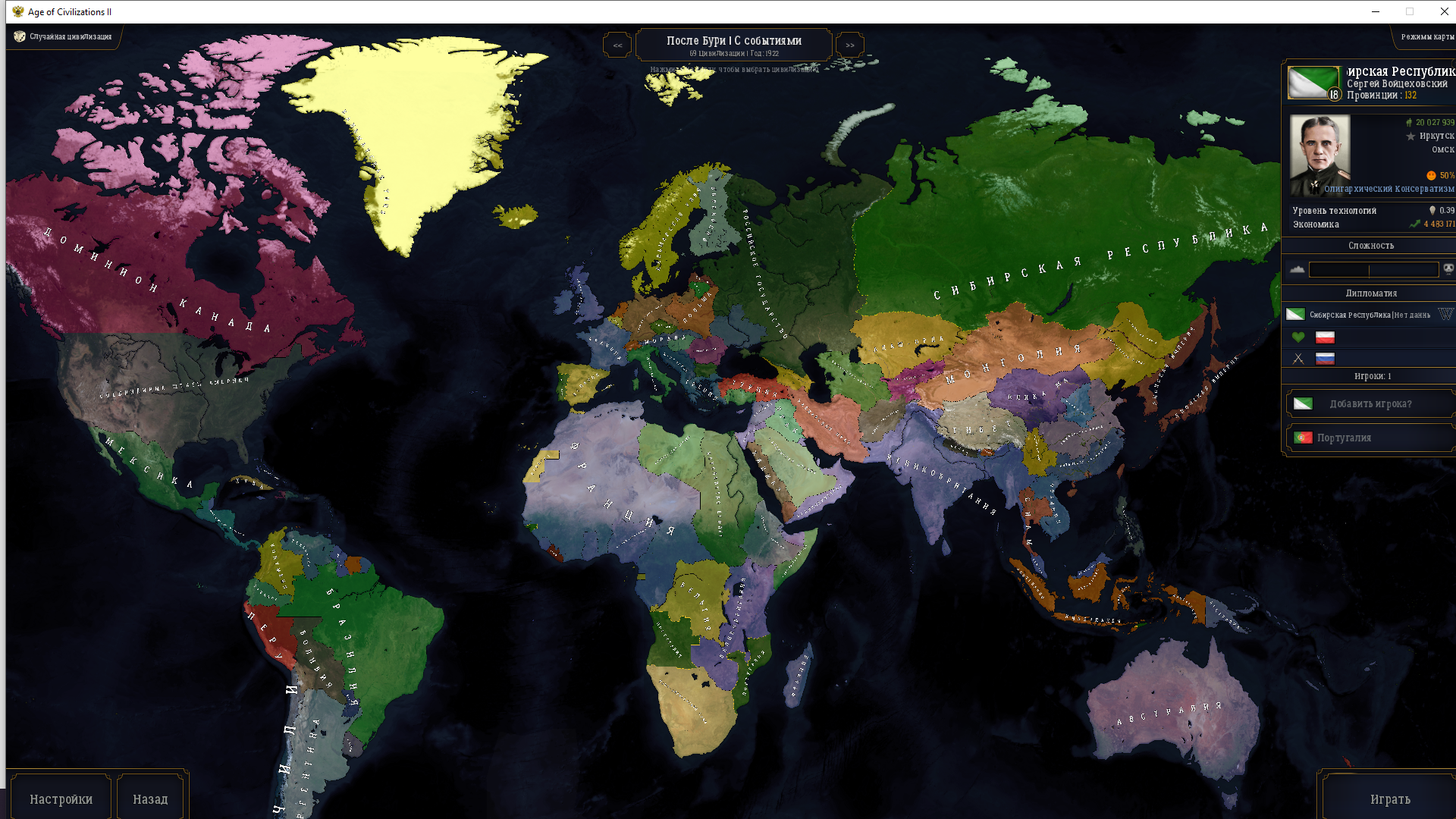This screenshot has width=1456, height=819.
Task: Go to the next scenario with the >> arrow
Action: click(850, 45)
